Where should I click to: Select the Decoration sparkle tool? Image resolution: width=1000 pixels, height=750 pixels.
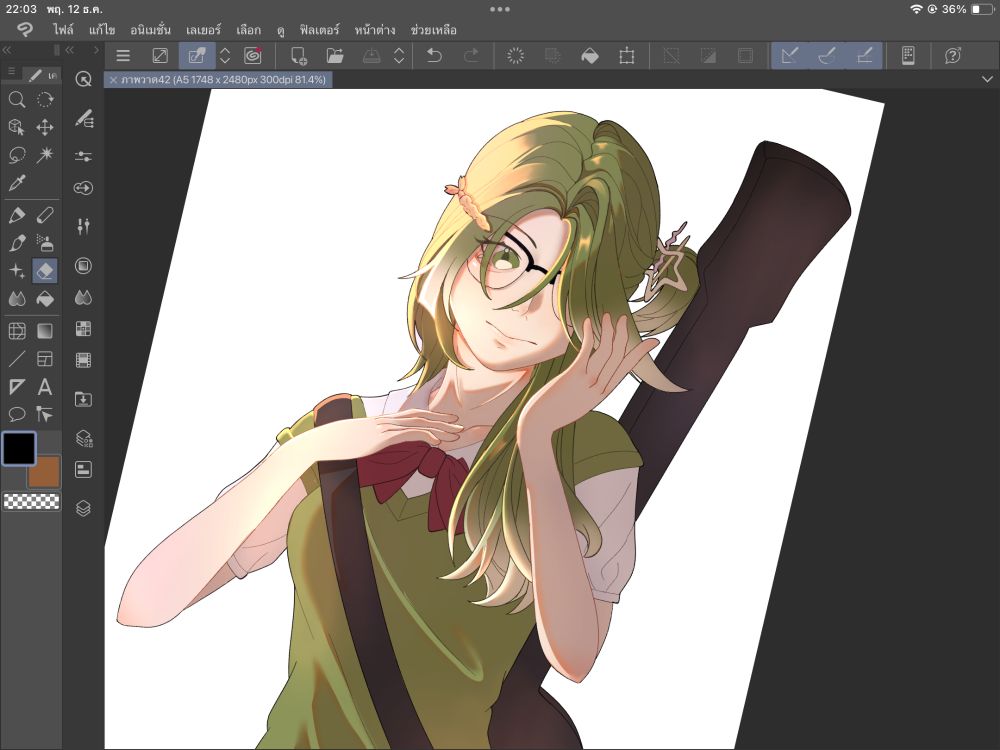coord(17,271)
